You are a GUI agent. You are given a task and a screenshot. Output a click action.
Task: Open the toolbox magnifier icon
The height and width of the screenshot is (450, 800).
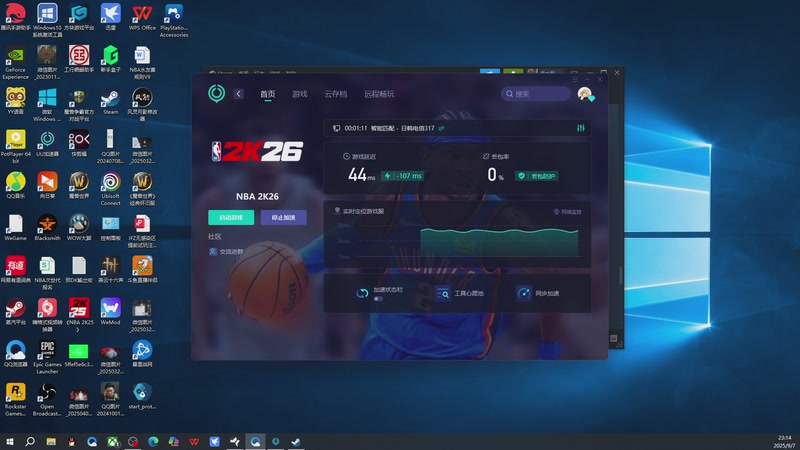click(x=443, y=293)
